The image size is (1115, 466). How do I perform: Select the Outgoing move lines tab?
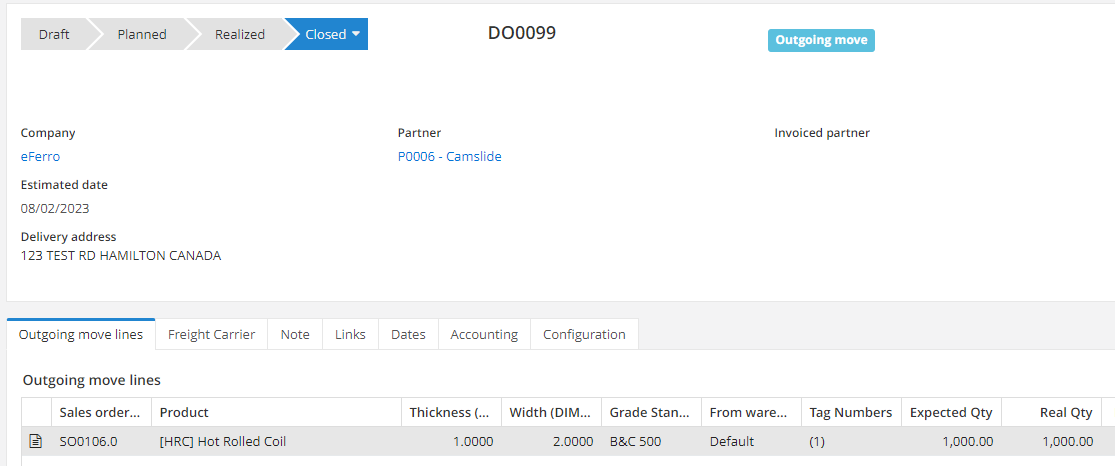81,334
